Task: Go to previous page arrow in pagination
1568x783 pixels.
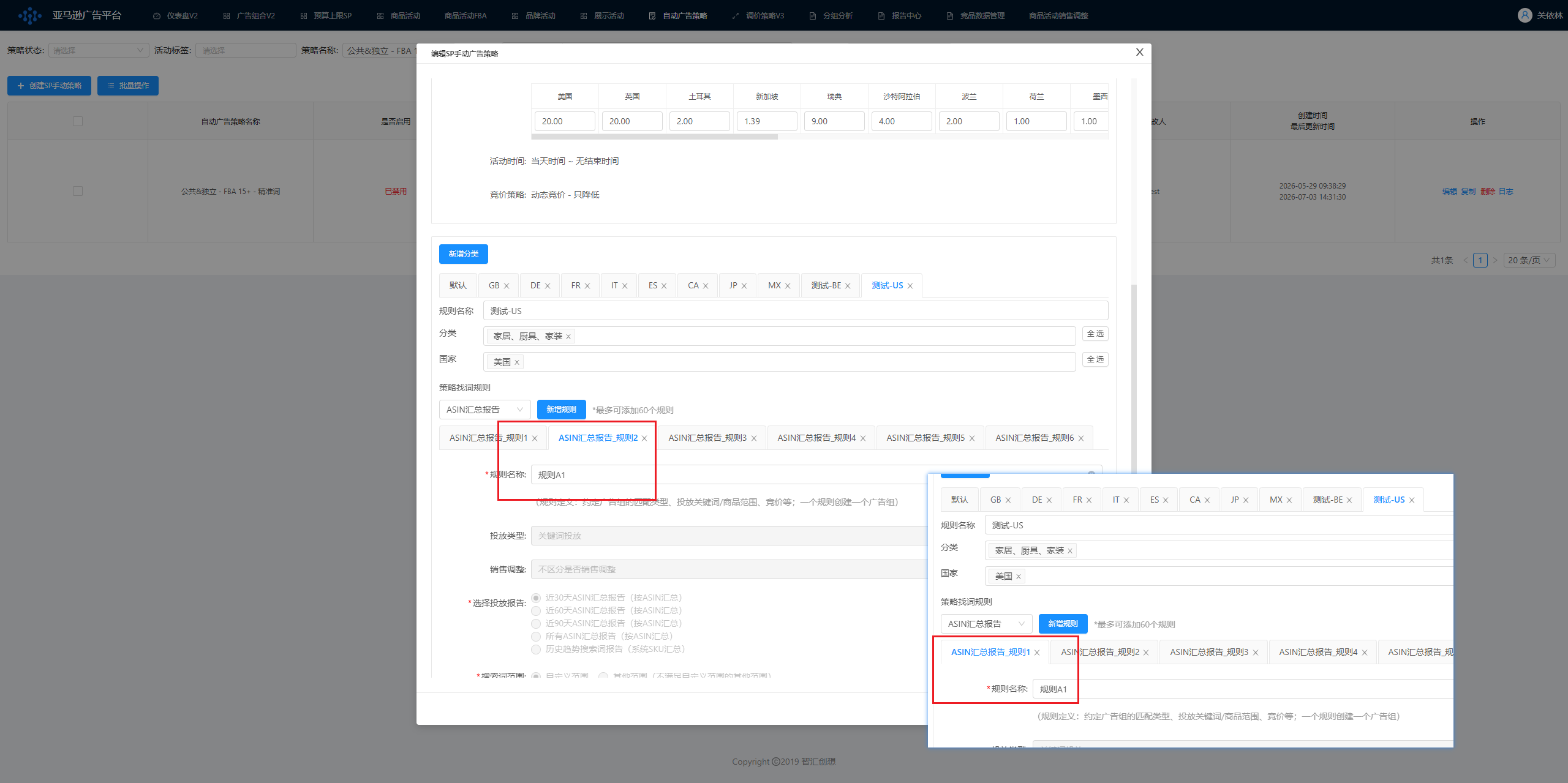Action: coord(1466,260)
